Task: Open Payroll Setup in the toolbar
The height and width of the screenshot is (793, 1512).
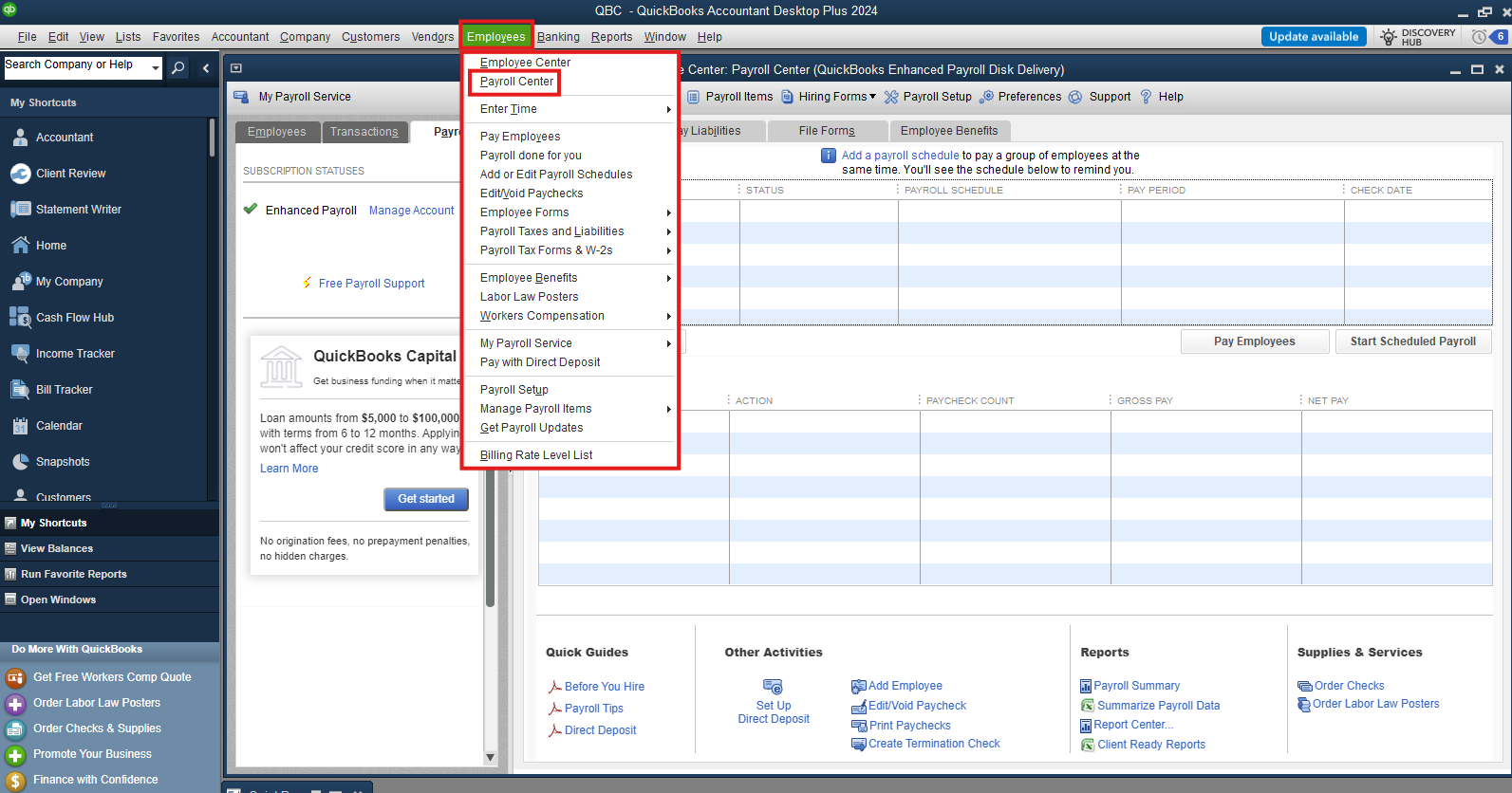Action: pyautogui.click(x=927, y=97)
